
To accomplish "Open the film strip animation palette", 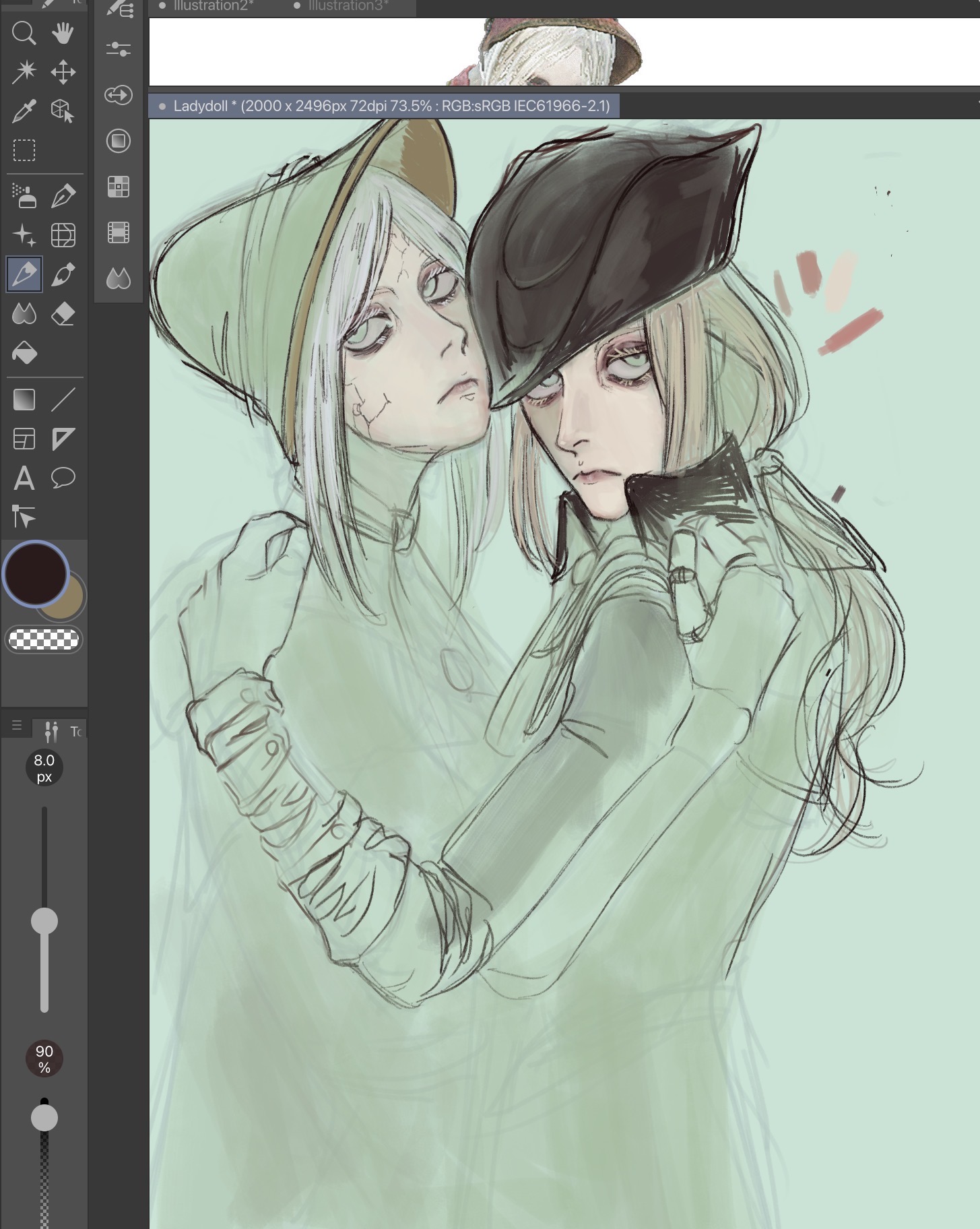I will pyautogui.click(x=119, y=233).
